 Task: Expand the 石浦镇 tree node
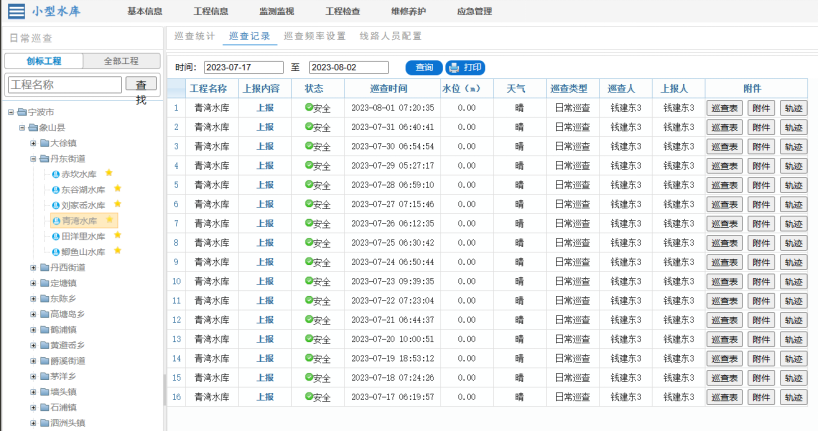pos(33,407)
